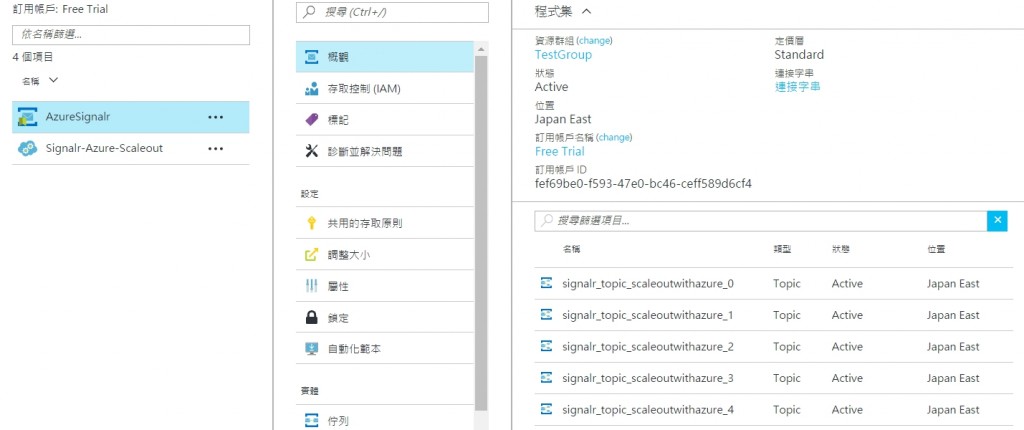Click the 搜尋篩選項目 search field

761,221
